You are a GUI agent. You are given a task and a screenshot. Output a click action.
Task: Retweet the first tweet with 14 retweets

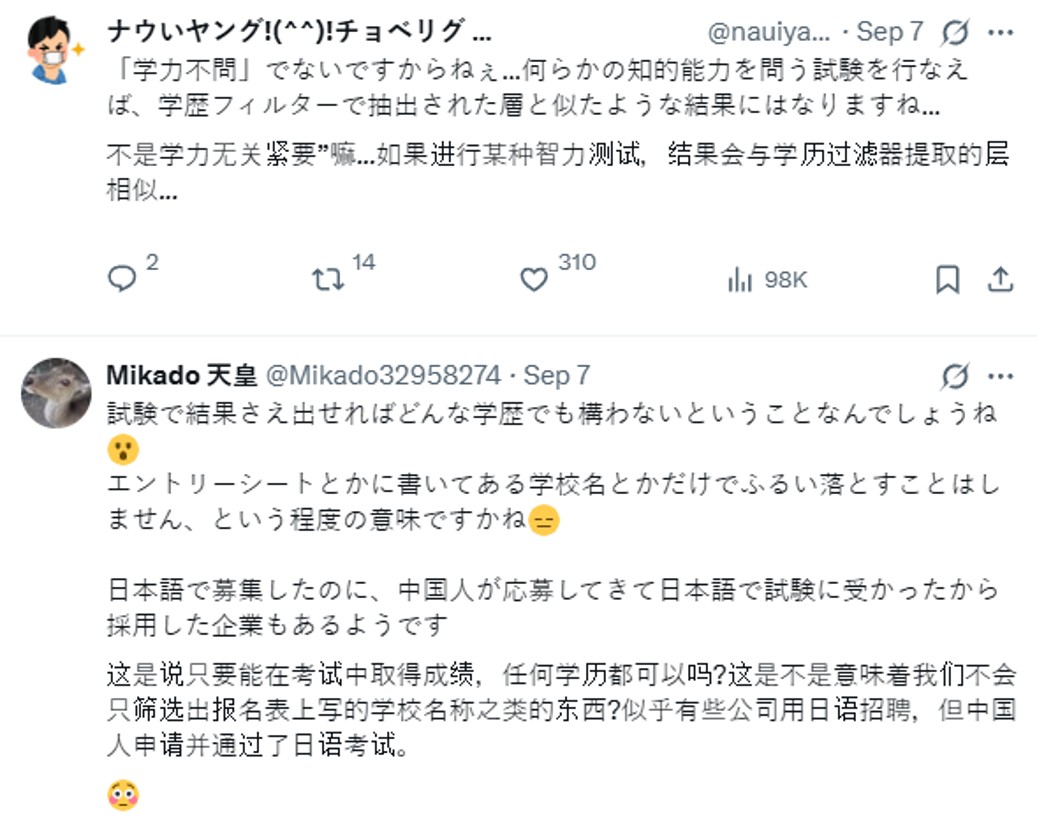[328, 279]
